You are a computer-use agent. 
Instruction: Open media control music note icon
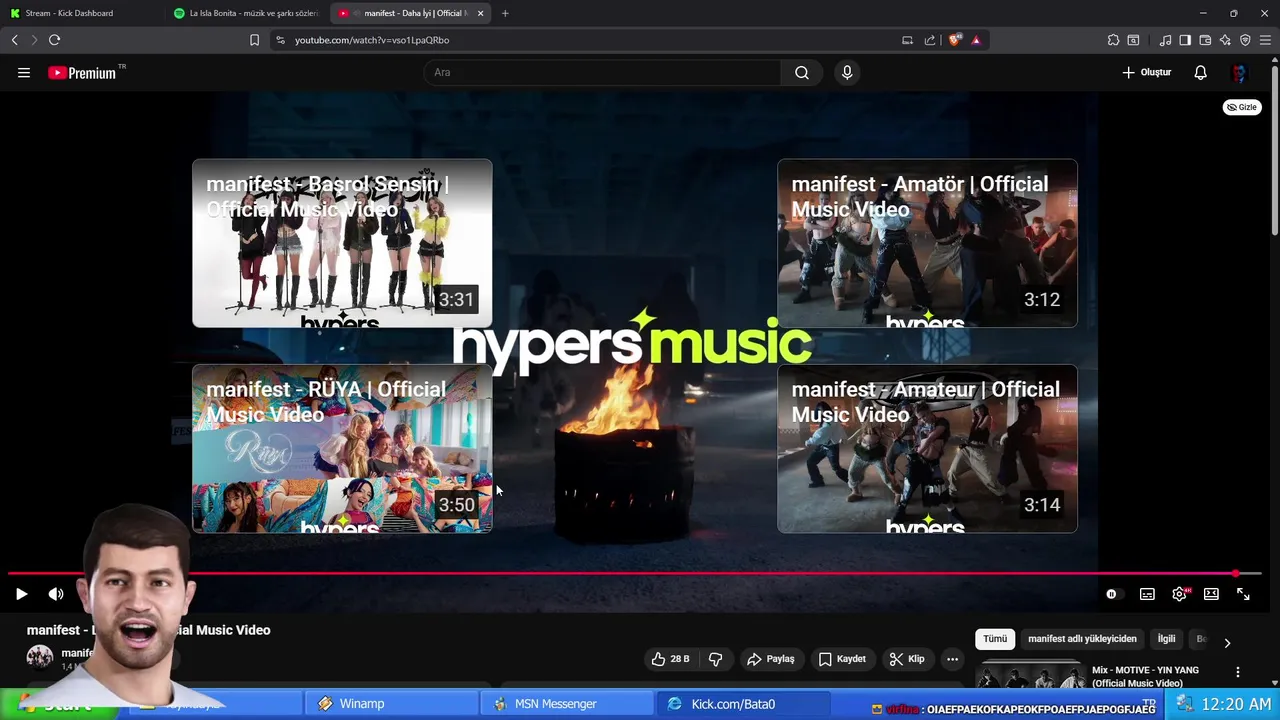tap(1165, 40)
